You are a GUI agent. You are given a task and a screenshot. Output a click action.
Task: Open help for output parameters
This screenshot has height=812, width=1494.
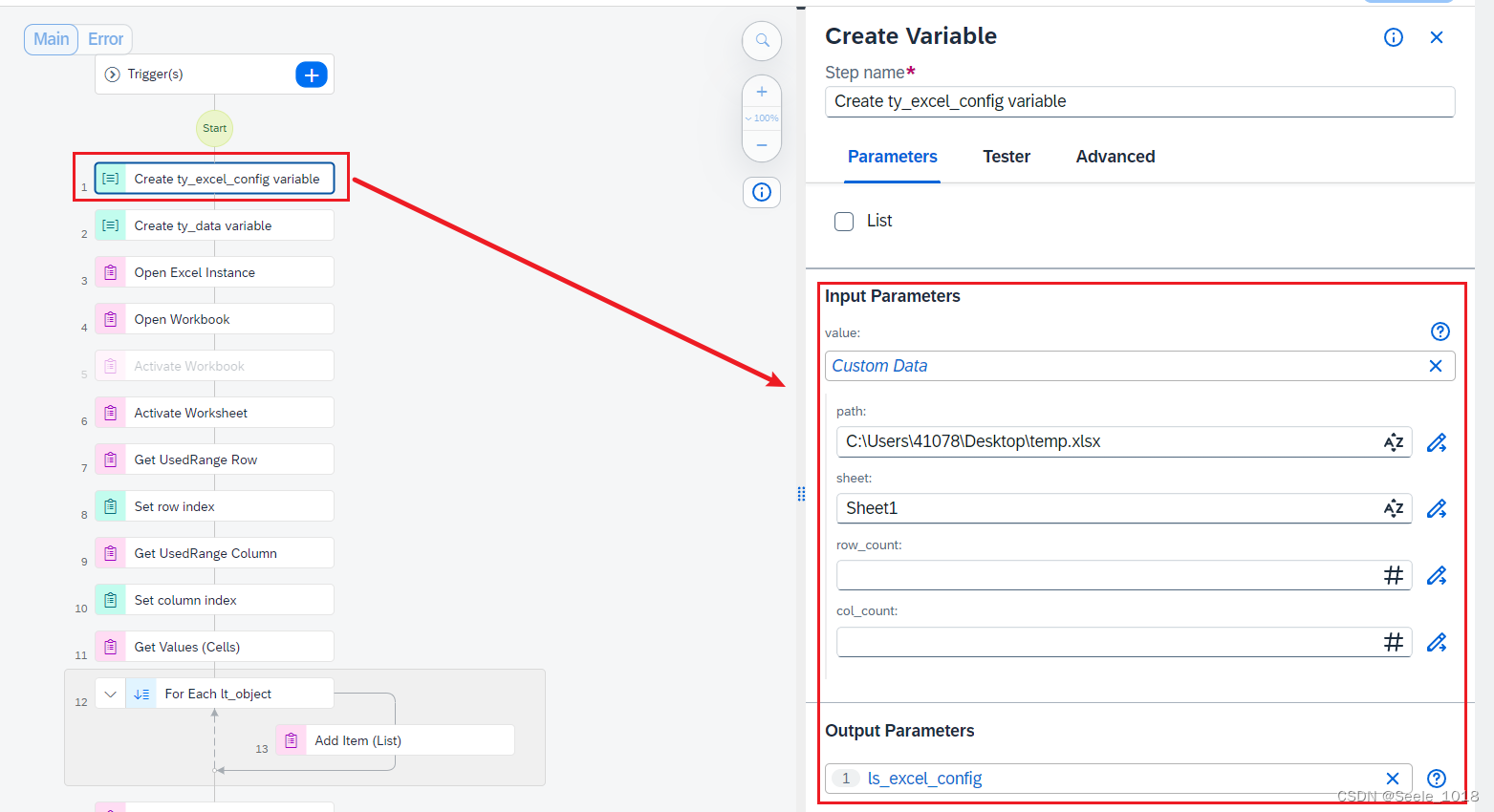pos(1437,779)
